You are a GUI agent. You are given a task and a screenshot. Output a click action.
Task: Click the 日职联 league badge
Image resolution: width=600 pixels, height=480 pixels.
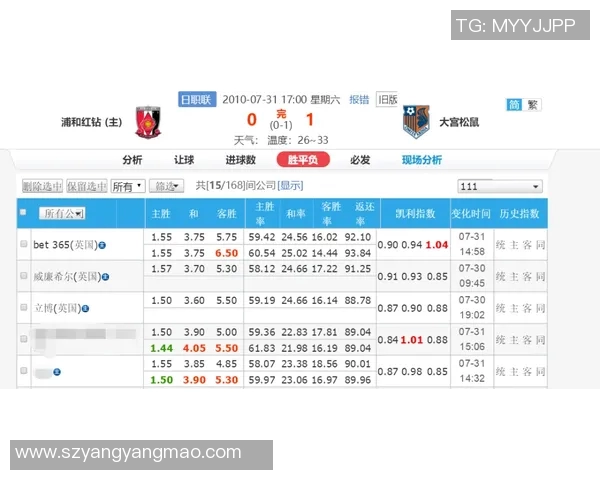(x=197, y=99)
